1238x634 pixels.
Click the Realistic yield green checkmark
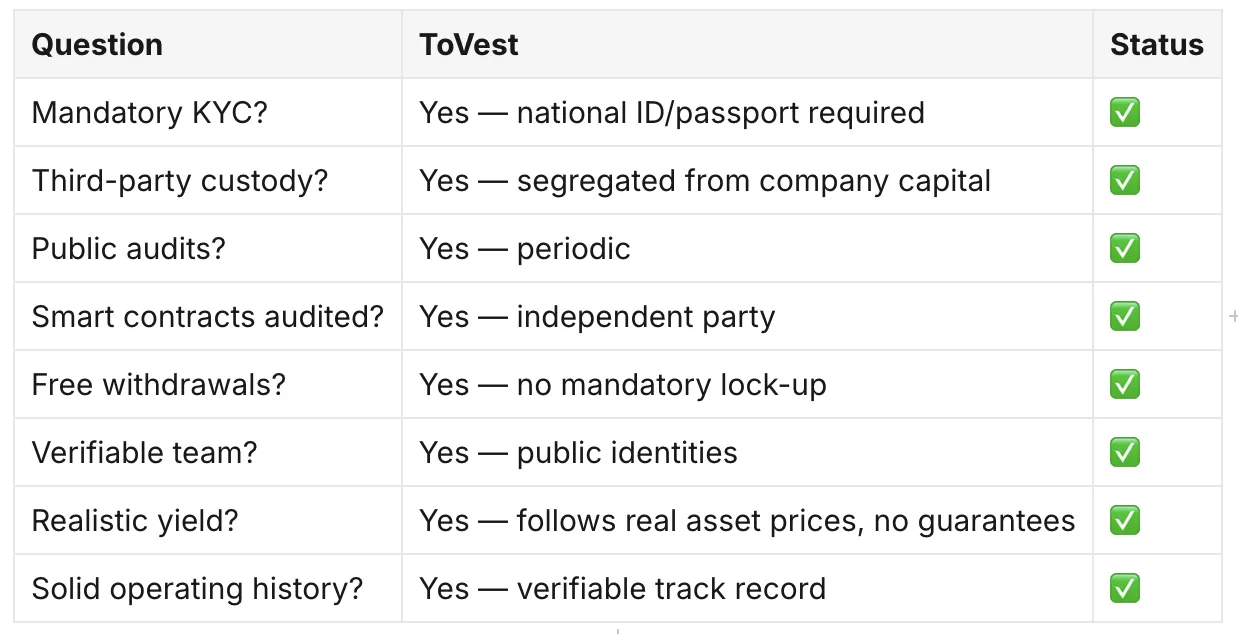point(1125,521)
